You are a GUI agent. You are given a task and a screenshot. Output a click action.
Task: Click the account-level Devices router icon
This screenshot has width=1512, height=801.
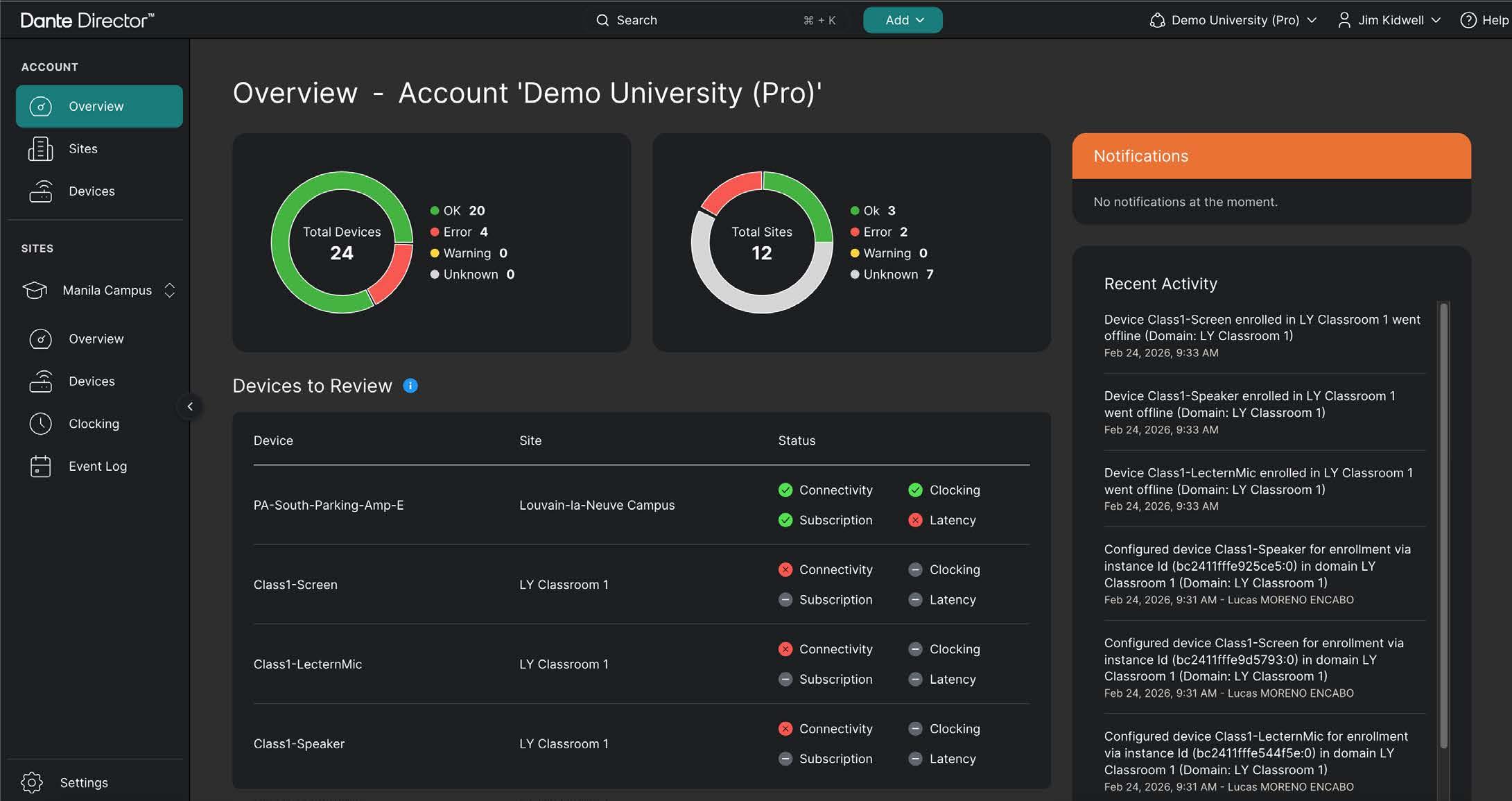pyautogui.click(x=40, y=191)
